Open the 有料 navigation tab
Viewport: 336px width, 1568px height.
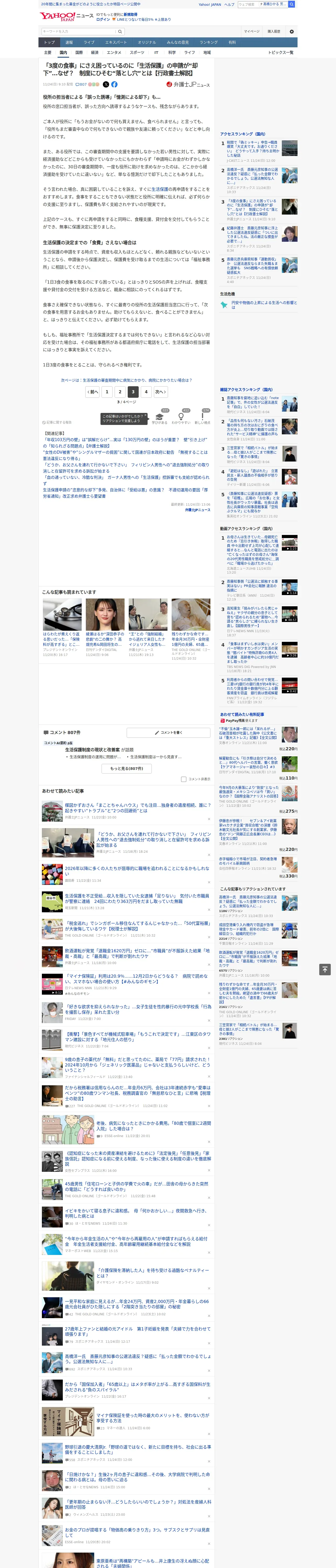coord(232,43)
